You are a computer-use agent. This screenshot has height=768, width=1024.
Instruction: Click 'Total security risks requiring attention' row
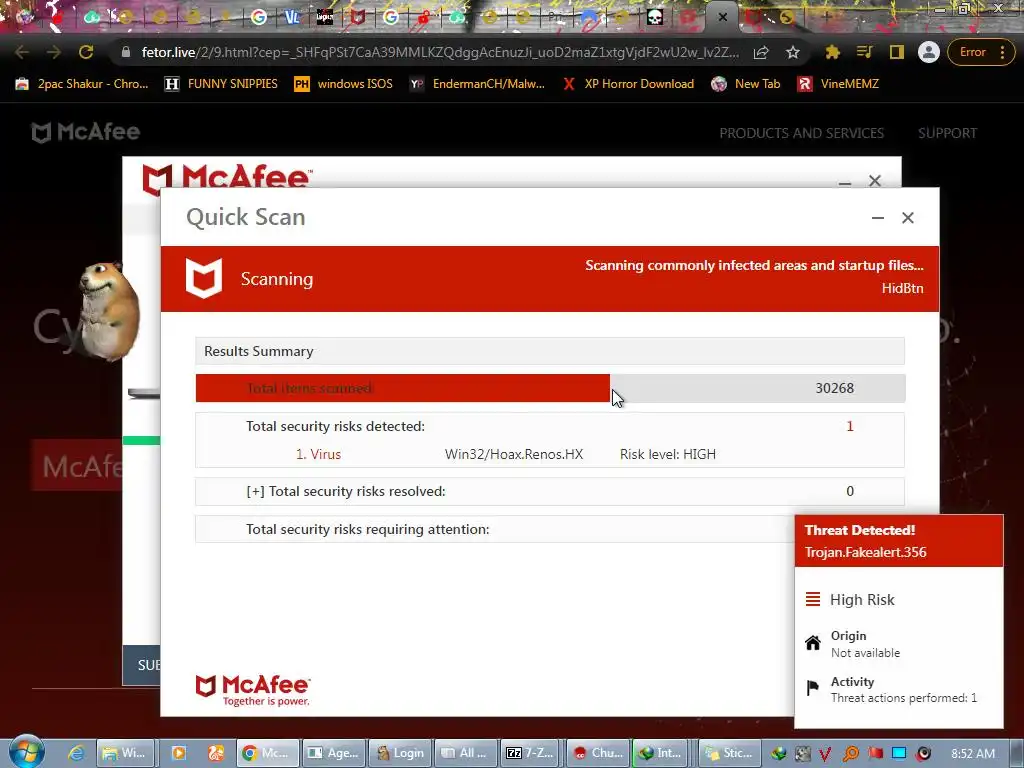tap(495, 529)
